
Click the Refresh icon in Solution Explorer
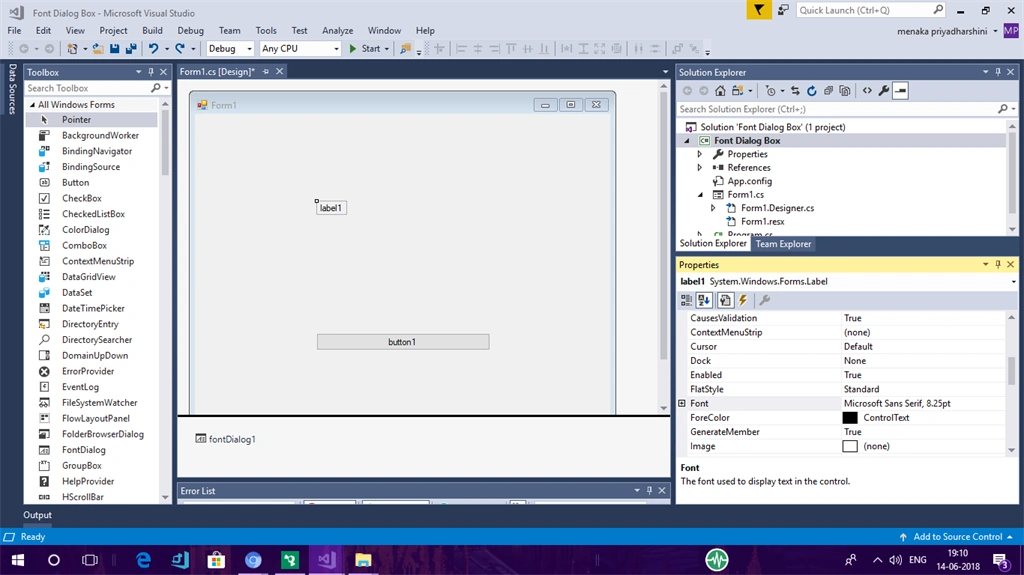[x=812, y=91]
